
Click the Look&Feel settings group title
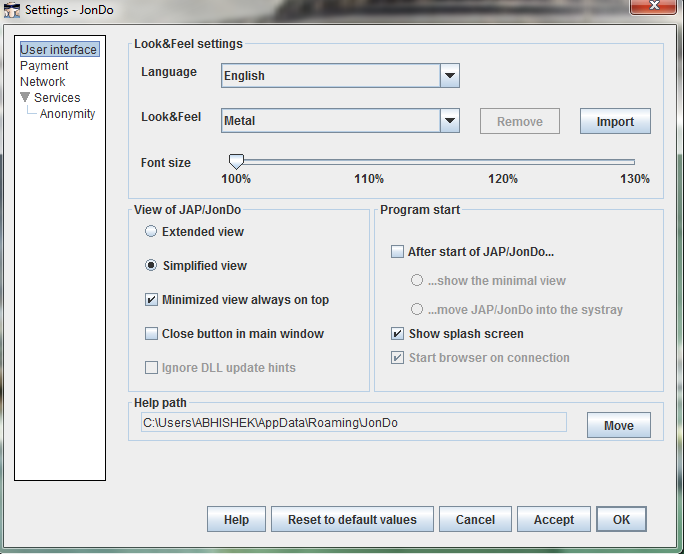tap(188, 44)
